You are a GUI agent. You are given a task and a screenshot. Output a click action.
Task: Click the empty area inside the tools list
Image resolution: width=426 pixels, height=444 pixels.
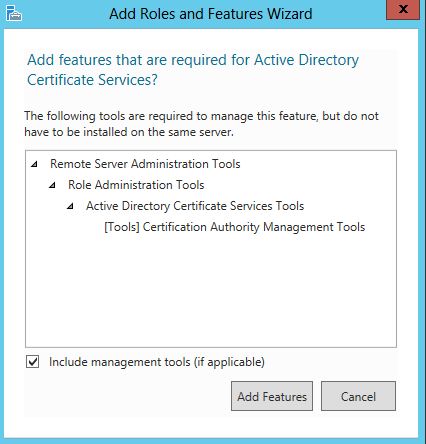[x=211, y=290]
